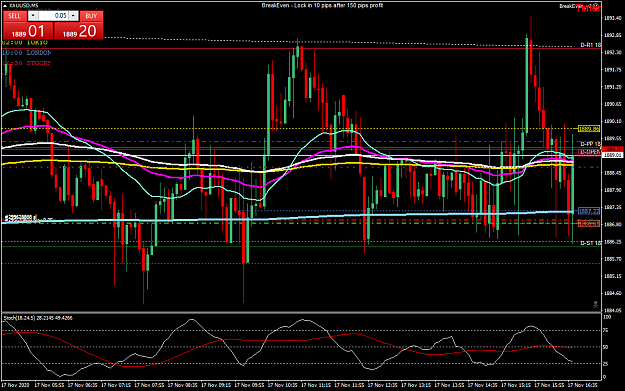Click the red 1889.20 ask price marker
Image resolution: width=625 pixels, height=391 pixels.
pos(613,149)
